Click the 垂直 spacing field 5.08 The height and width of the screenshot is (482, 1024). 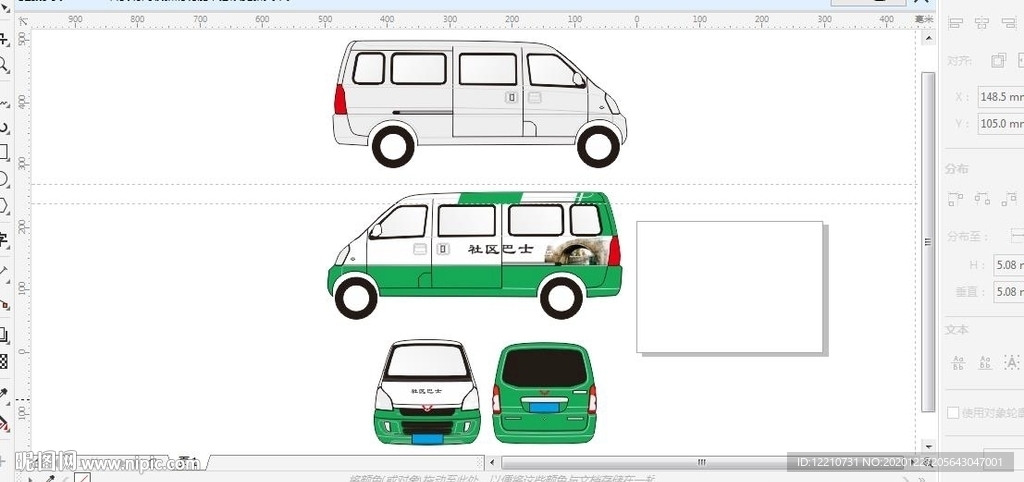(x=1008, y=291)
